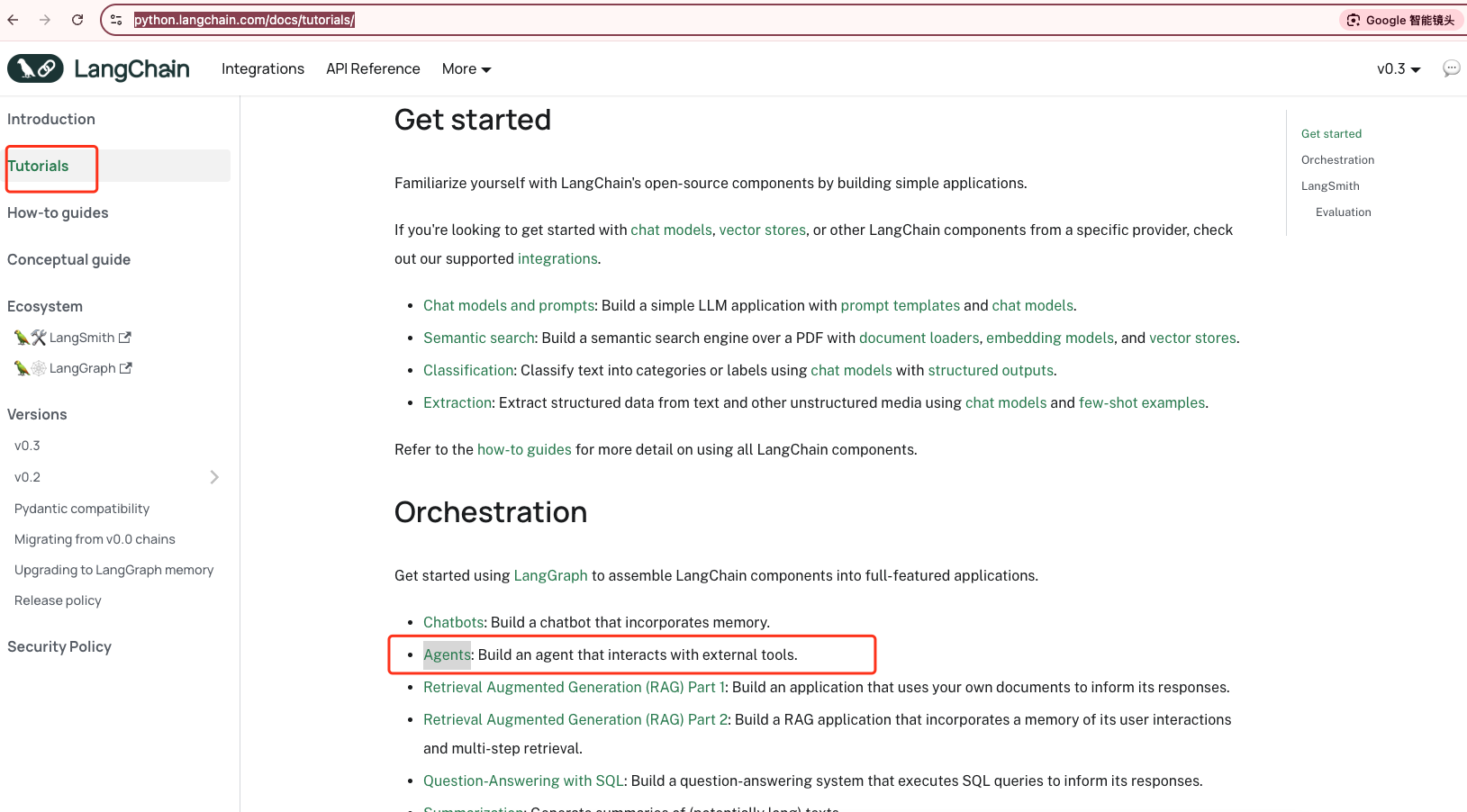This screenshot has width=1467, height=812.
Task: Jump to Get started in table of contents
Action: [1331, 133]
